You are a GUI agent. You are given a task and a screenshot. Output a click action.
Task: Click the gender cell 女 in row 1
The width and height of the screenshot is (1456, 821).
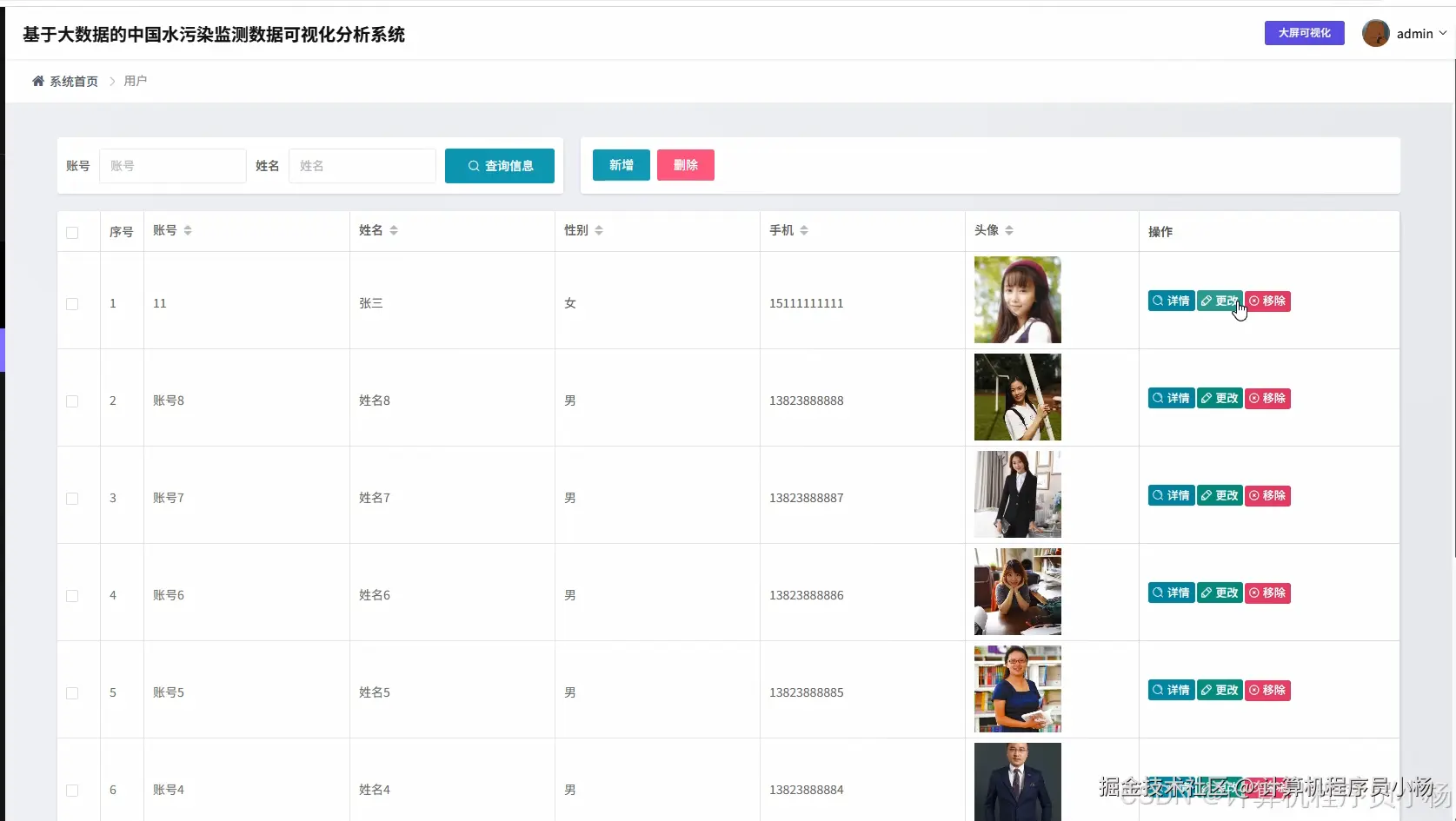570,303
